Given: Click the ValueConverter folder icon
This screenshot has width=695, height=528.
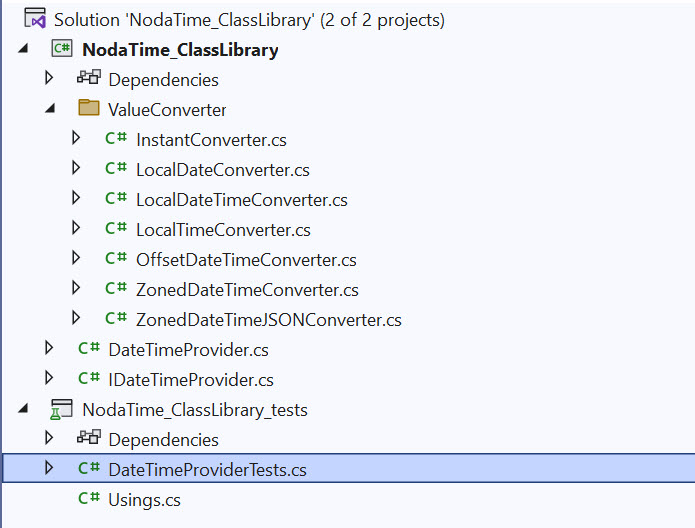Looking at the screenshot, I should click(89, 109).
